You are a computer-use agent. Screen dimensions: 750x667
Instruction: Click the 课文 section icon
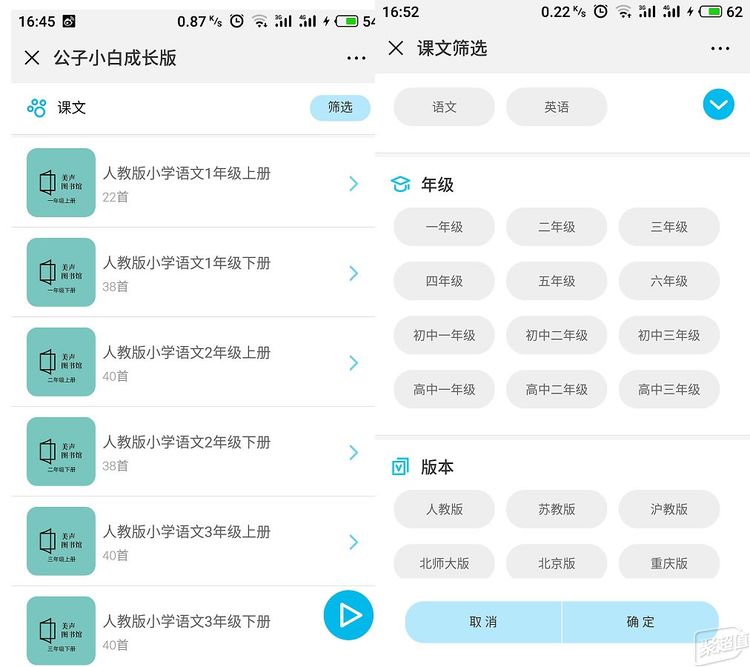[37, 108]
